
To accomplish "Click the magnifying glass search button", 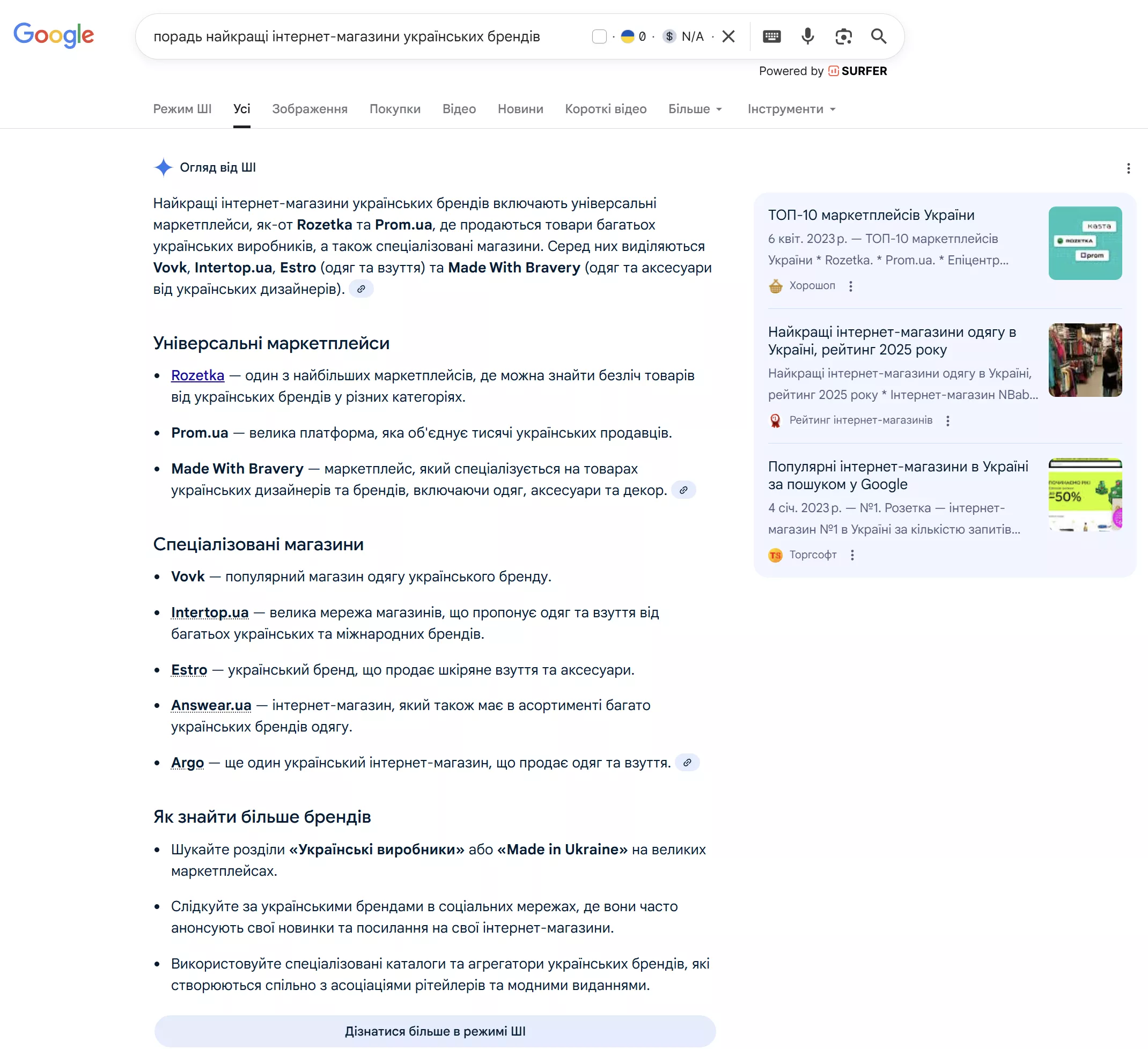I will coord(878,36).
